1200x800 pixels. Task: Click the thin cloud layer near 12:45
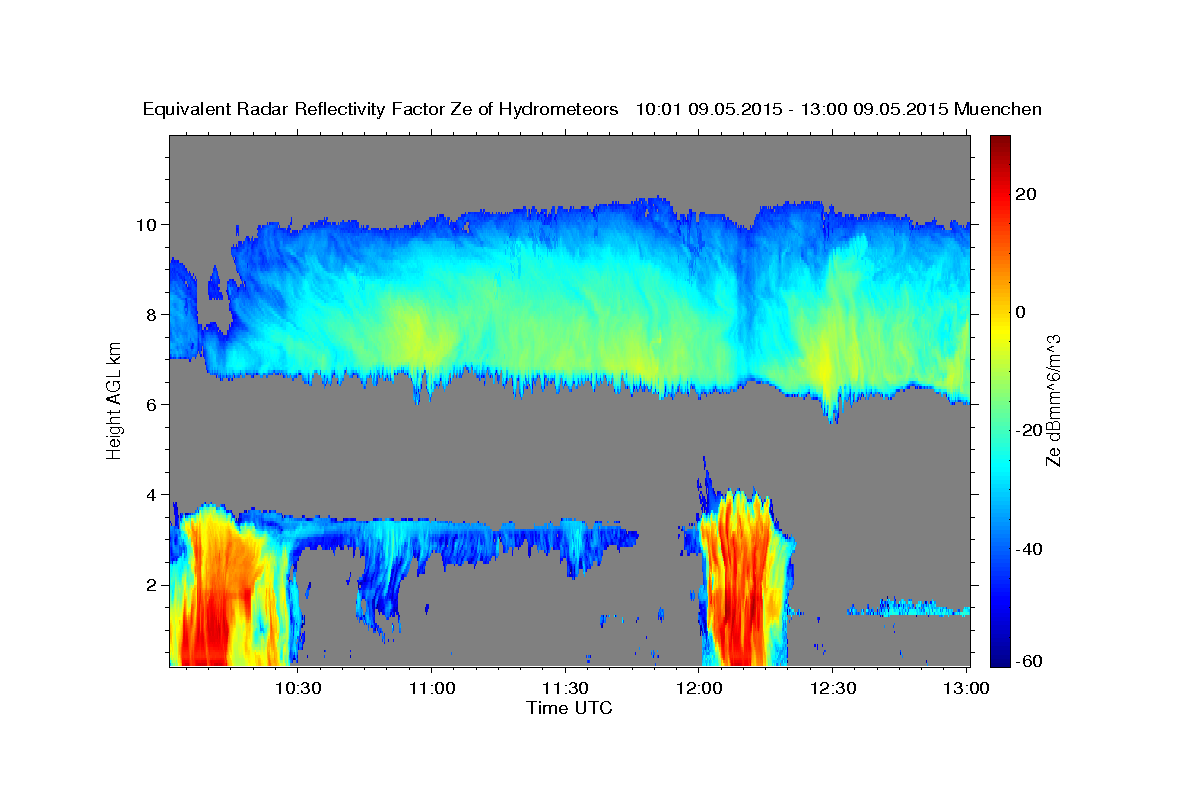[x=908, y=608]
